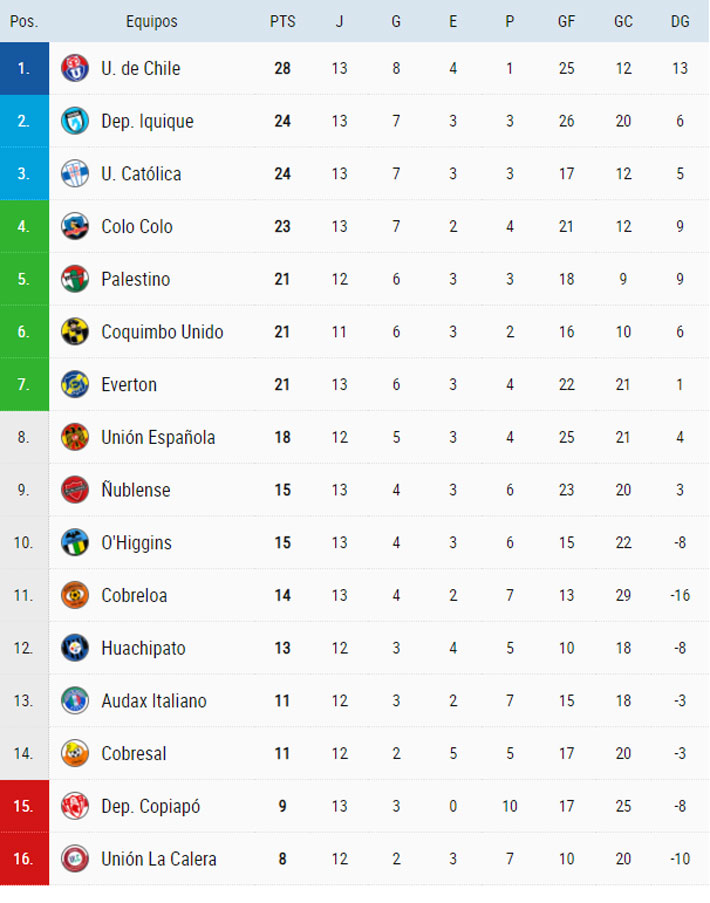Click the Dep. Iquique team crest

(75, 121)
